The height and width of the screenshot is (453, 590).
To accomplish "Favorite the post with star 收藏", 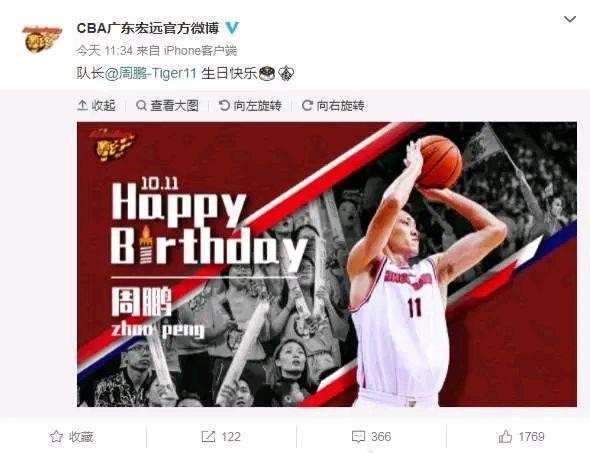I will (71, 437).
